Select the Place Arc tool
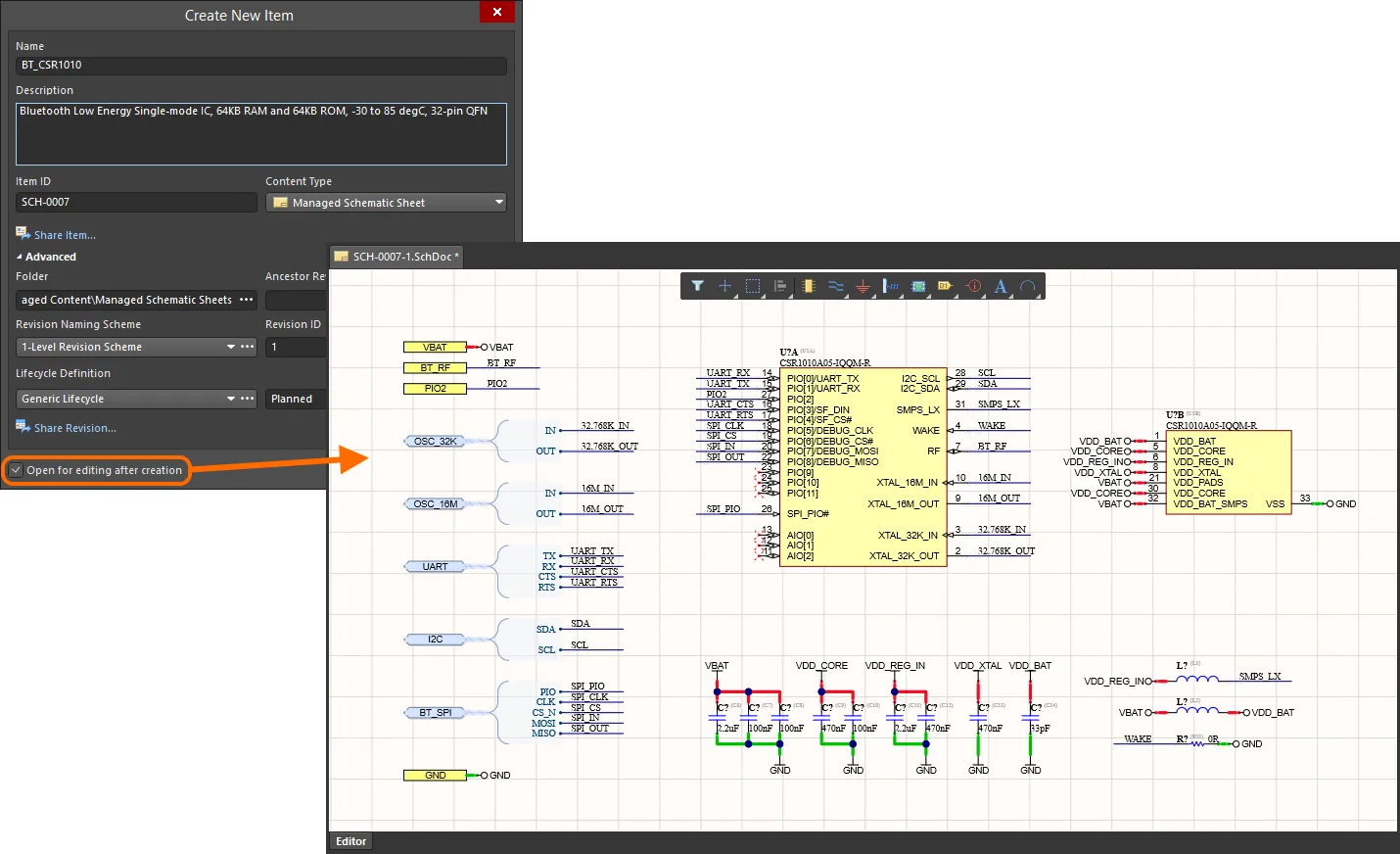This screenshot has height=854, width=1400. tap(1027, 286)
